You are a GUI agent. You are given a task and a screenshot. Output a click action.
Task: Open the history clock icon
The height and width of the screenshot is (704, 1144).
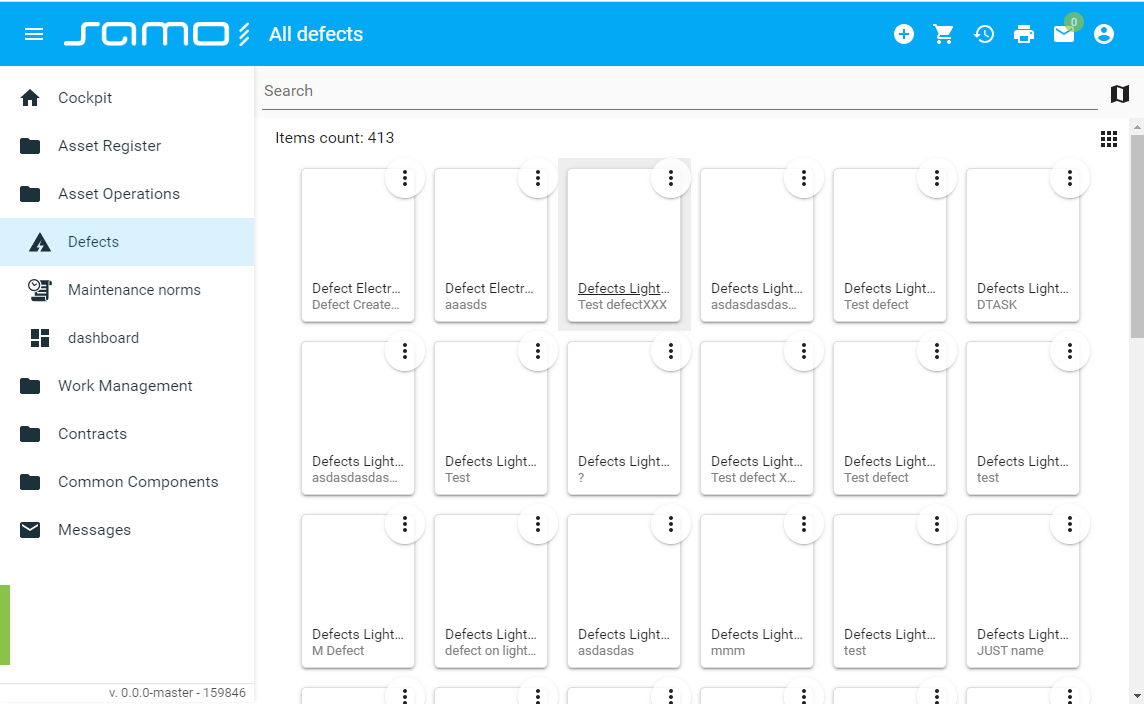[983, 34]
